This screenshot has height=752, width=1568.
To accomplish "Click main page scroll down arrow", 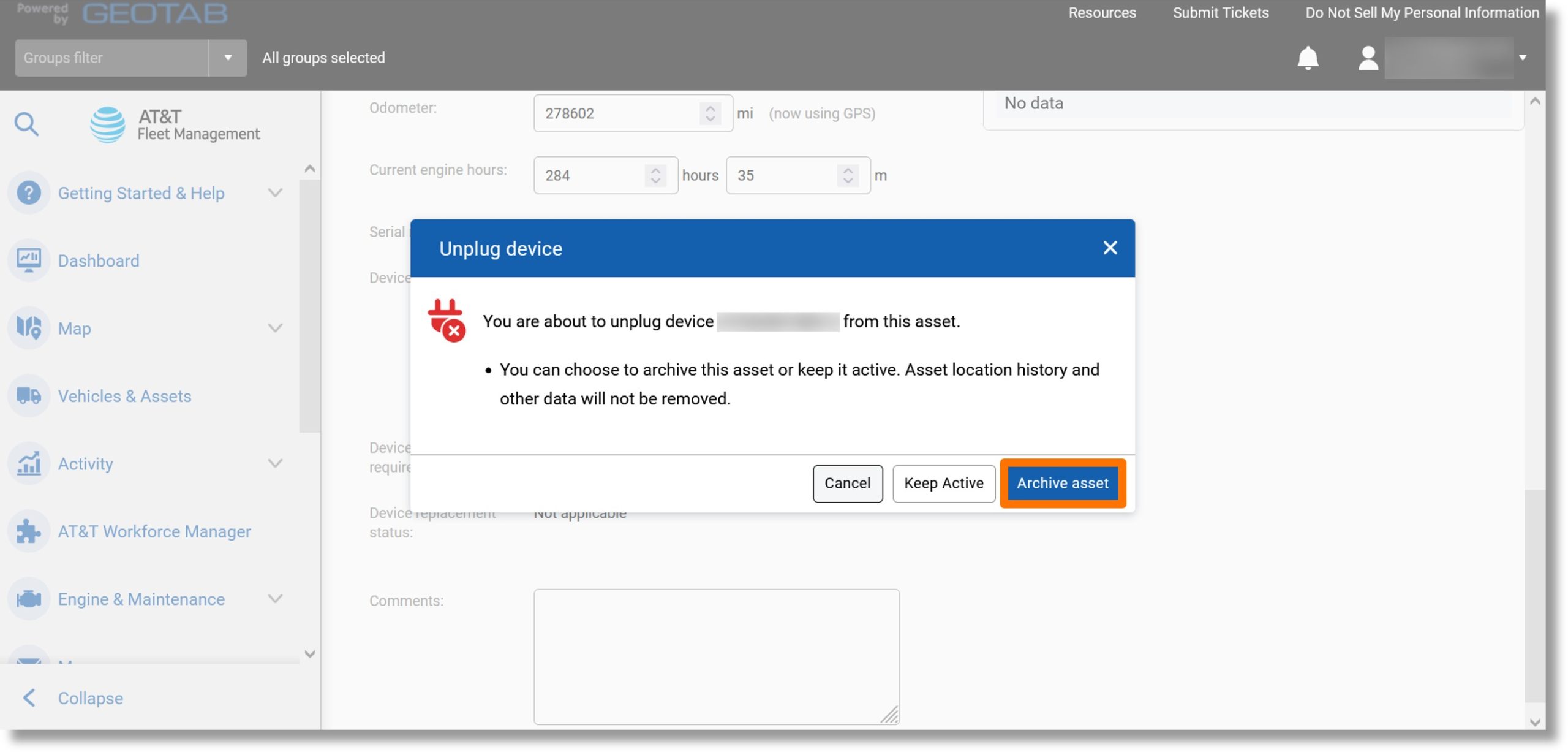I will pyautogui.click(x=1535, y=722).
